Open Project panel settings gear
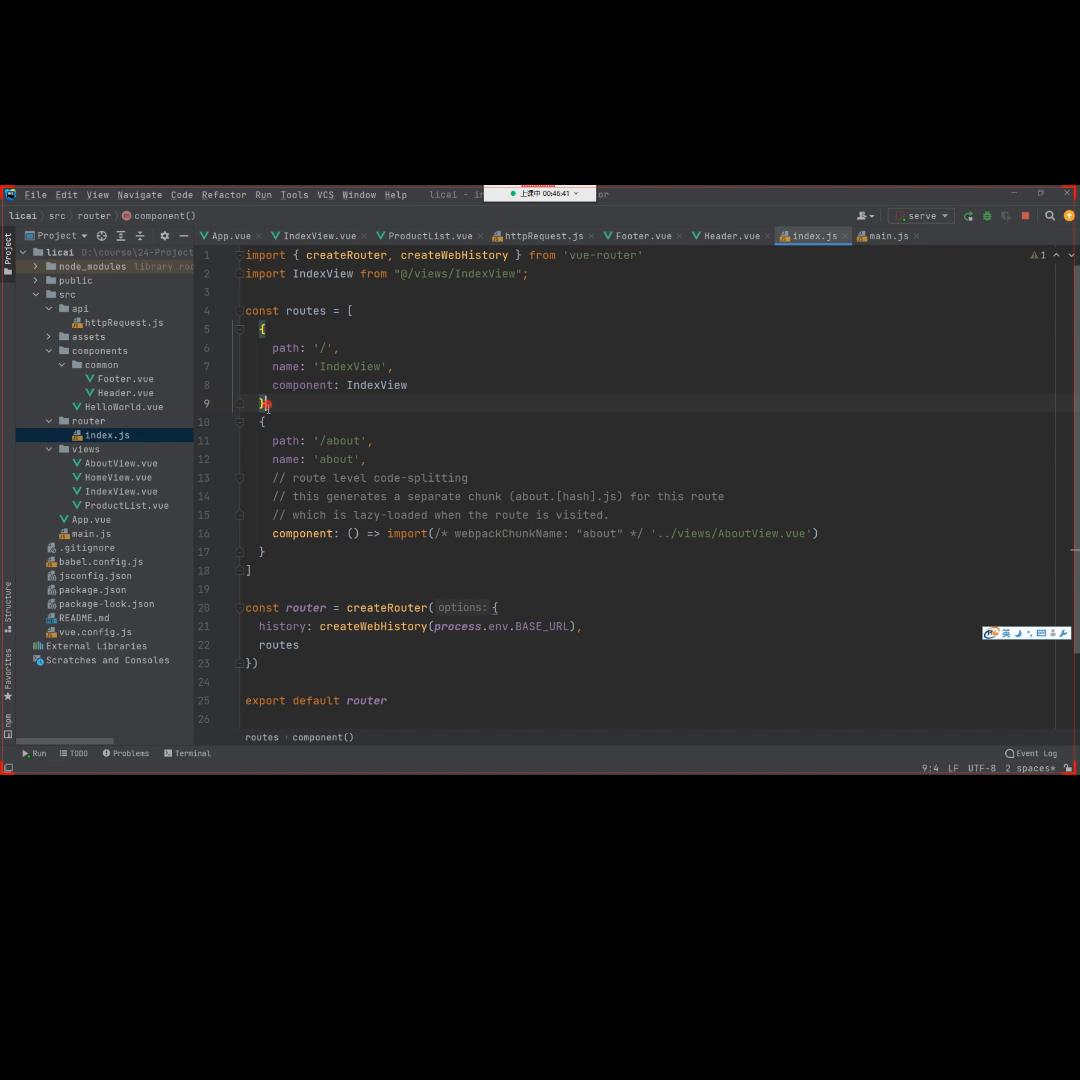 pos(165,236)
